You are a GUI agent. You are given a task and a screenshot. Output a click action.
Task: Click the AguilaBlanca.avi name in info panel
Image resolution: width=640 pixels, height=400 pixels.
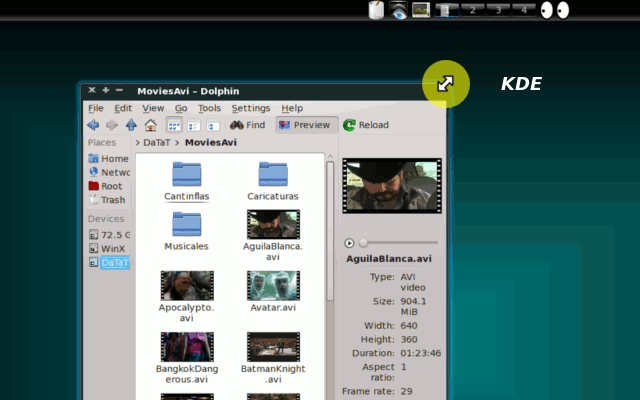pyautogui.click(x=389, y=259)
